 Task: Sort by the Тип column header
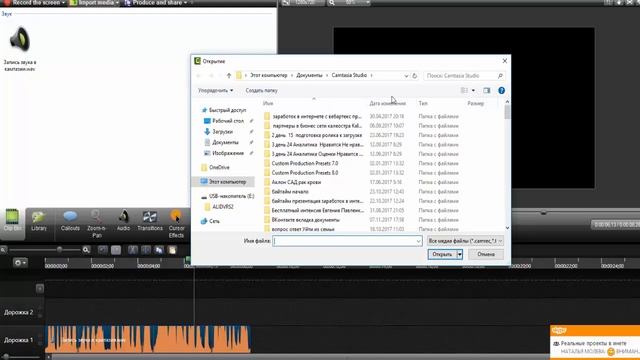pyautogui.click(x=423, y=103)
